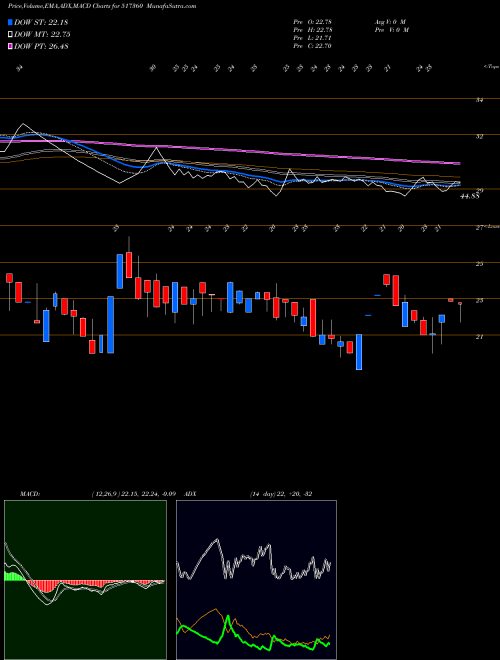Click the blue DOW ST legend swatch
Screen dimensions: 500x660
11,22
